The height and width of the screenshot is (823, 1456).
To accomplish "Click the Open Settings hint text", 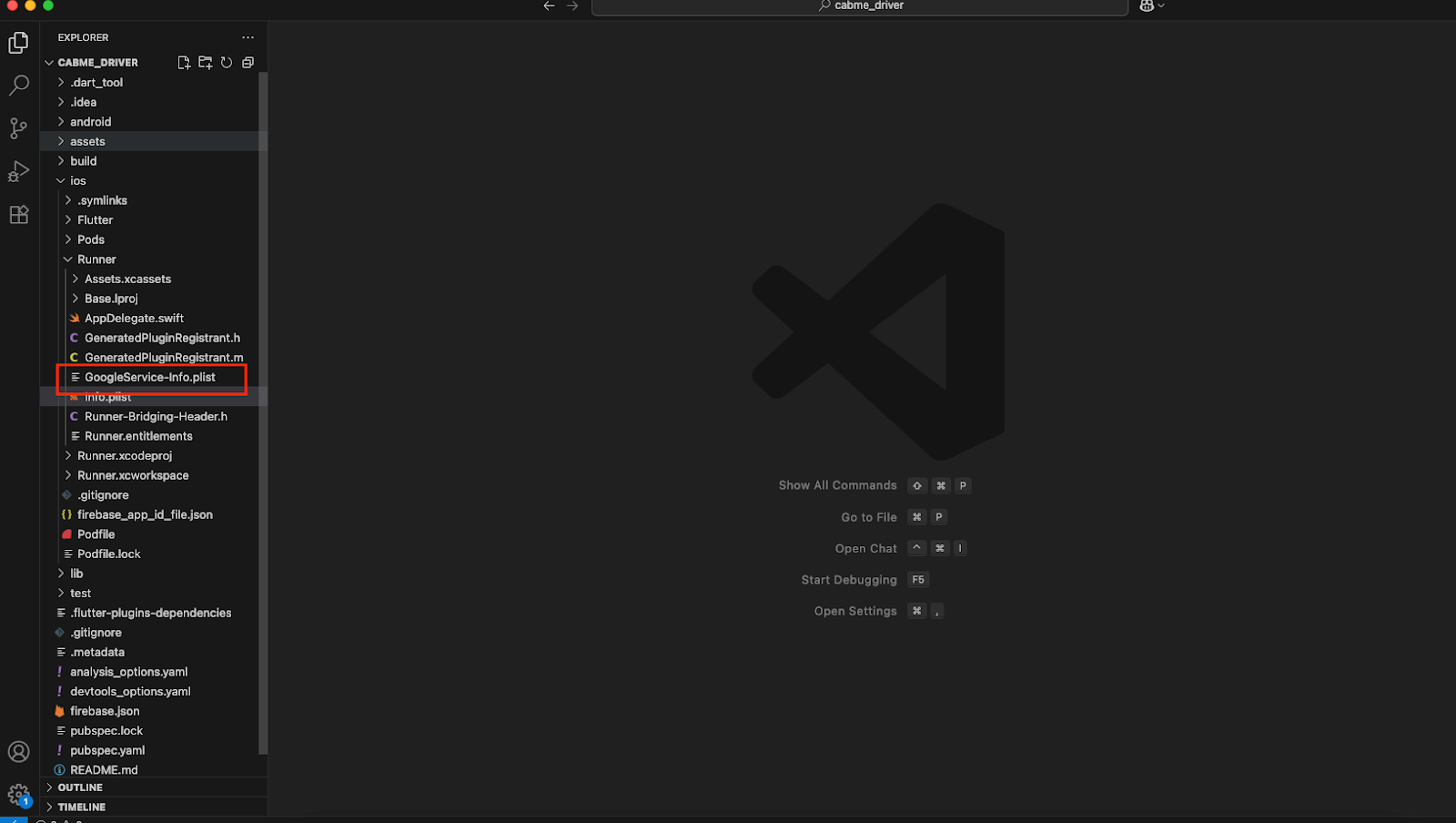I will pos(855,611).
